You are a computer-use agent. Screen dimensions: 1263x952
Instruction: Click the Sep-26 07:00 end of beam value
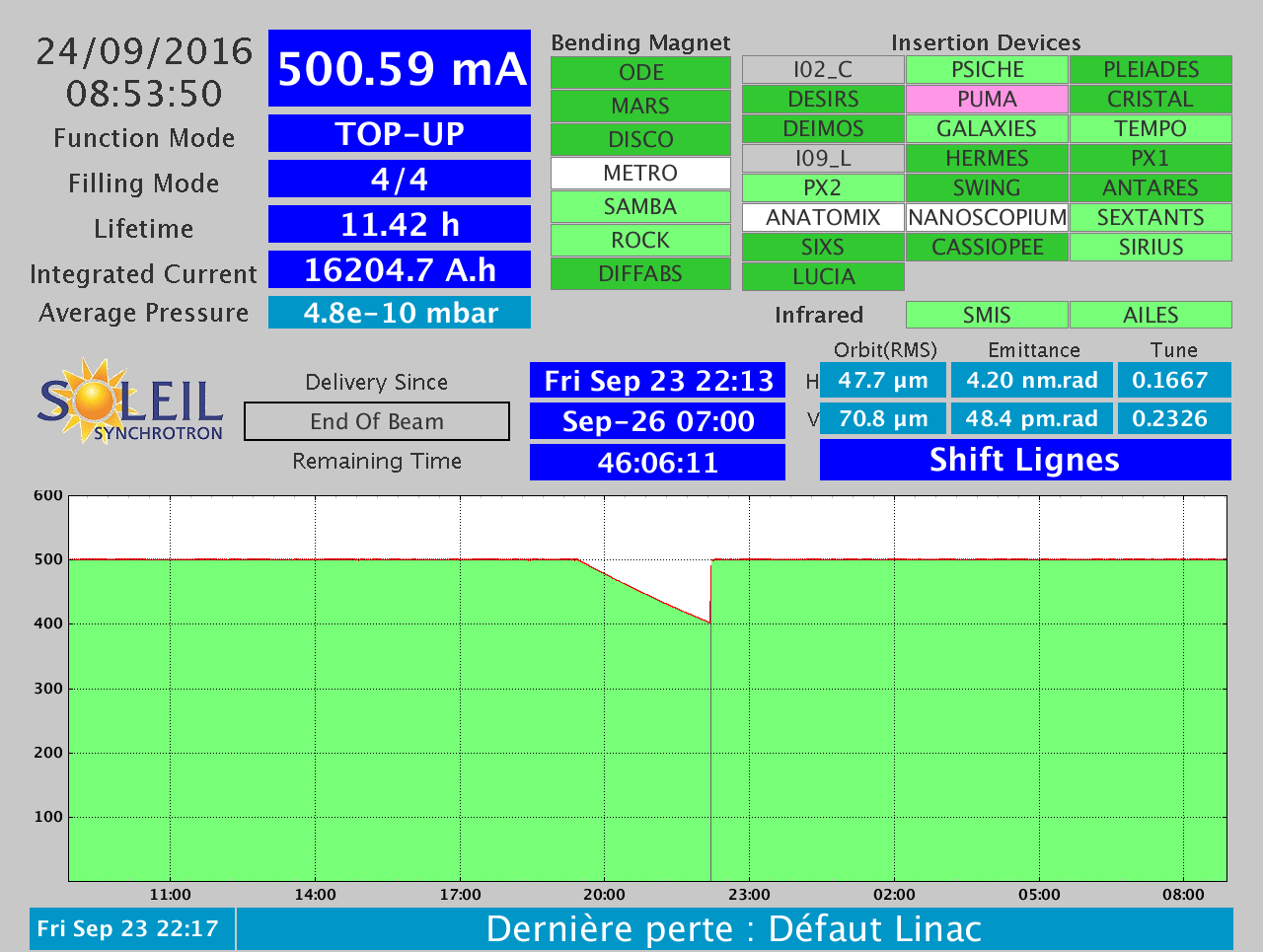tap(658, 421)
